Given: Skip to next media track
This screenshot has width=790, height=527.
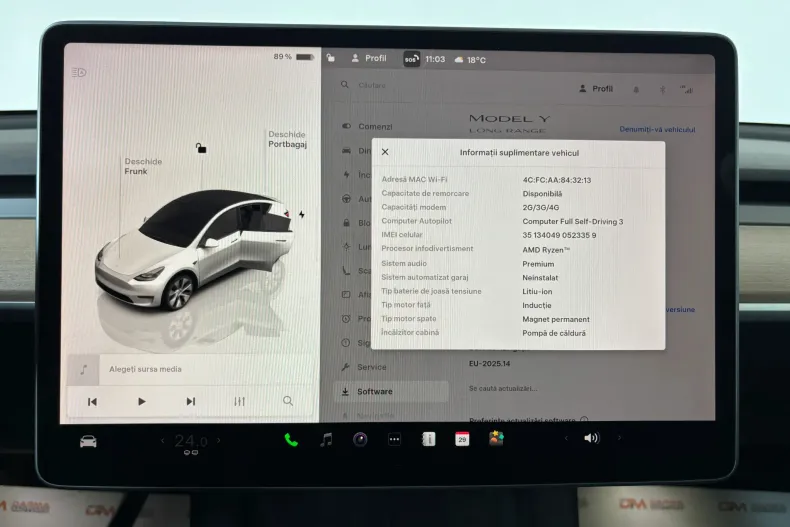Looking at the screenshot, I should tap(190, 402).
